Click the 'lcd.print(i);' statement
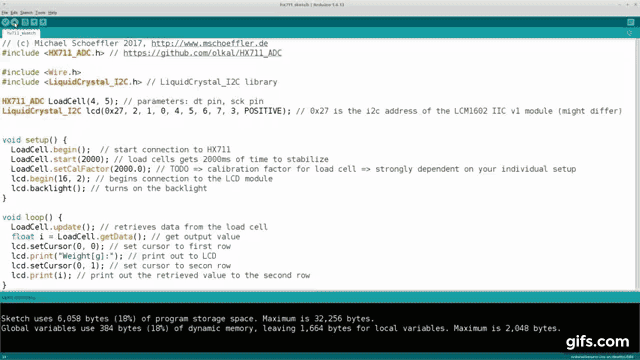The height and width of the screenshot is (360, 640). pyautogui.click(x=41, y=276)
